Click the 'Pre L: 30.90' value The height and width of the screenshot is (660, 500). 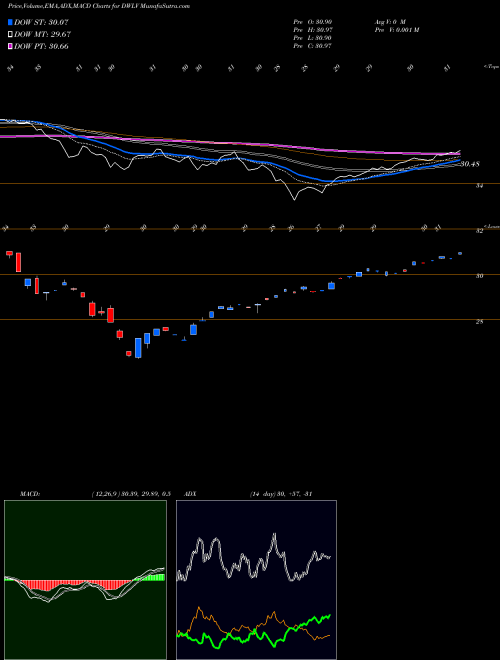(313, 38)
